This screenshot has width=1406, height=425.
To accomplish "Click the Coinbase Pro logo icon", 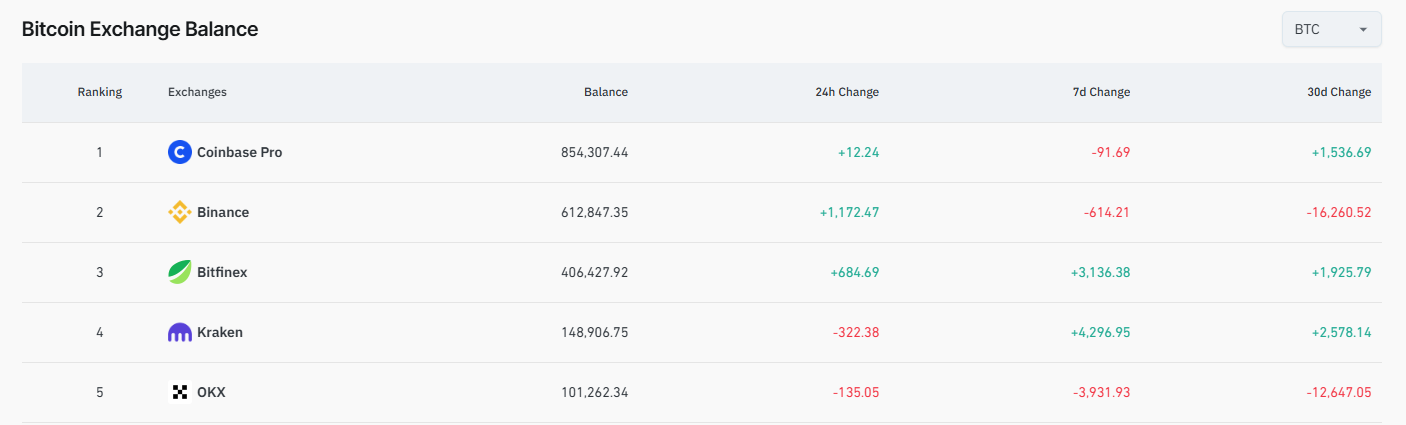I will 179,152.
